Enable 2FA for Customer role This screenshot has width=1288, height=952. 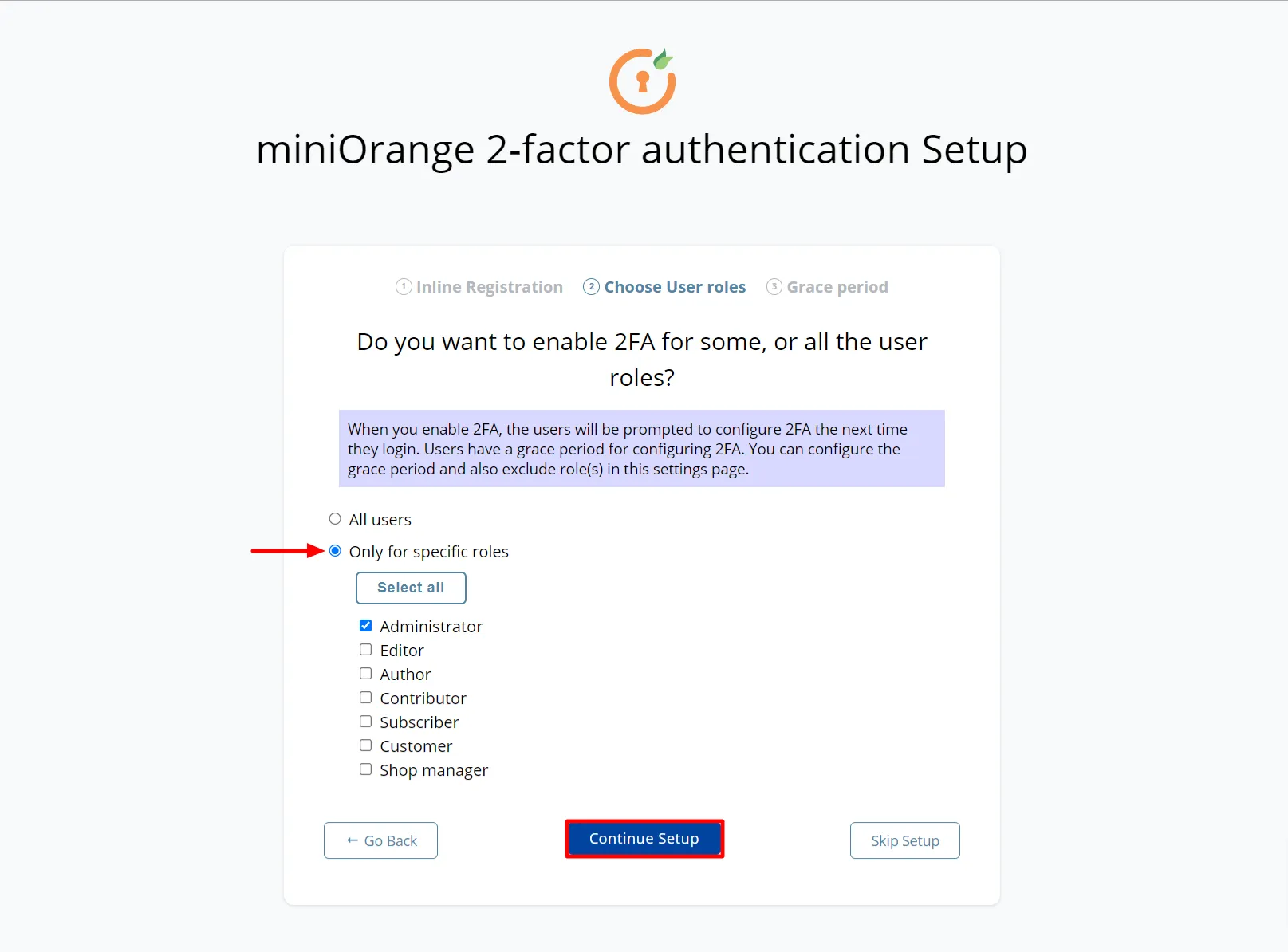(x=366, y=745)
